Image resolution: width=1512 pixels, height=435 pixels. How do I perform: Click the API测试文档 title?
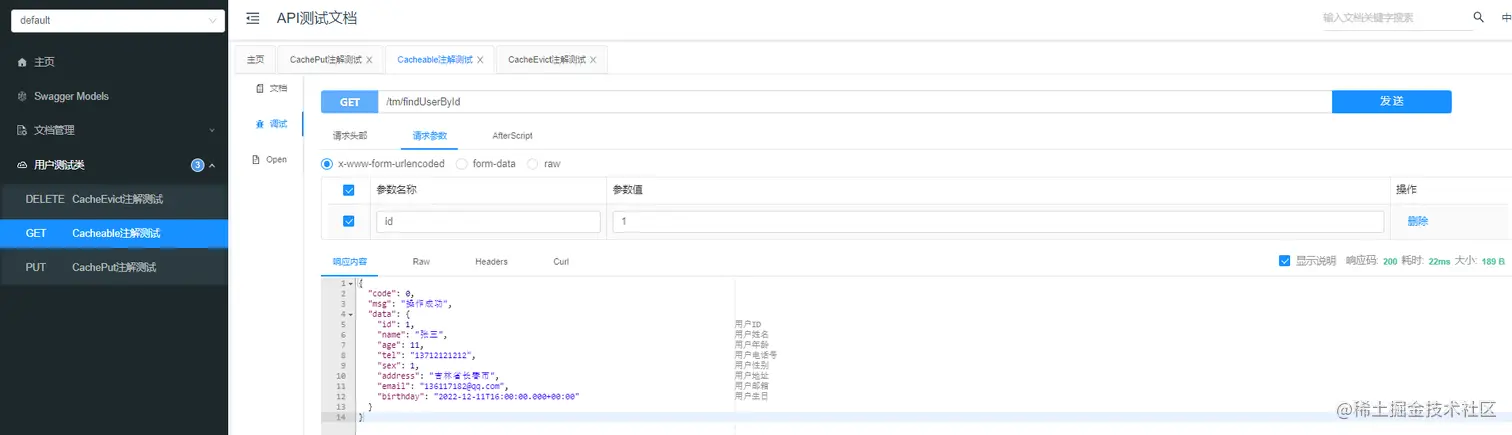coord(317,18)
